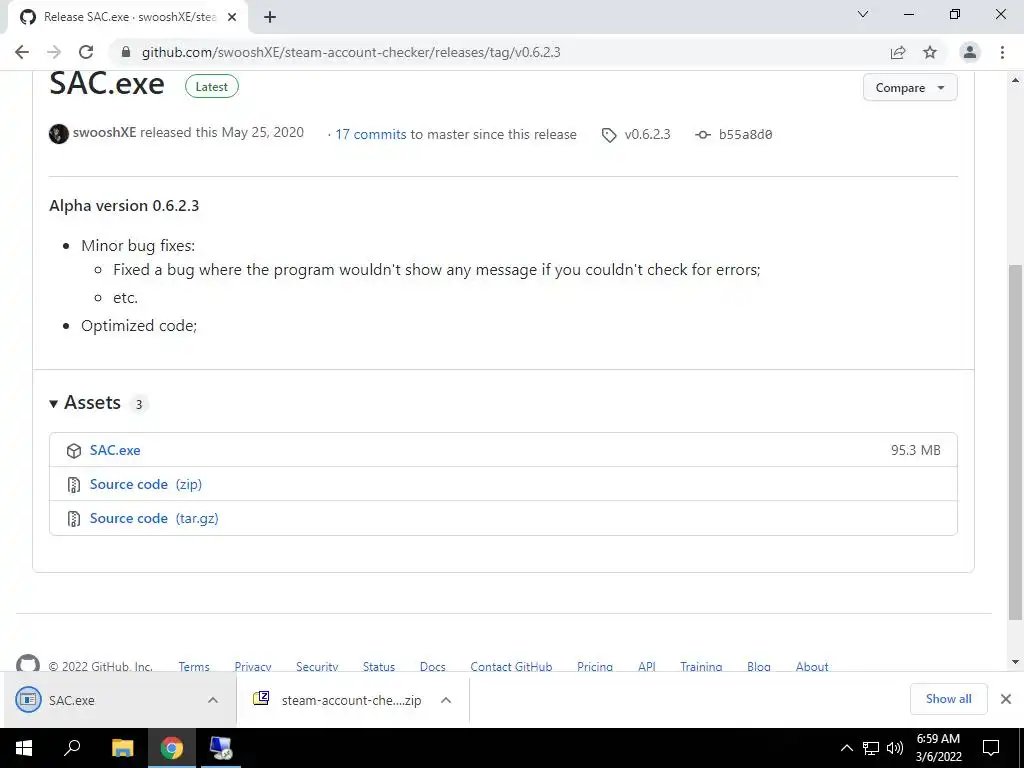Open the Terms footer link
The height and width of the screenshot is (768, 1024).
pyautogui.click(x=194, y=666)
